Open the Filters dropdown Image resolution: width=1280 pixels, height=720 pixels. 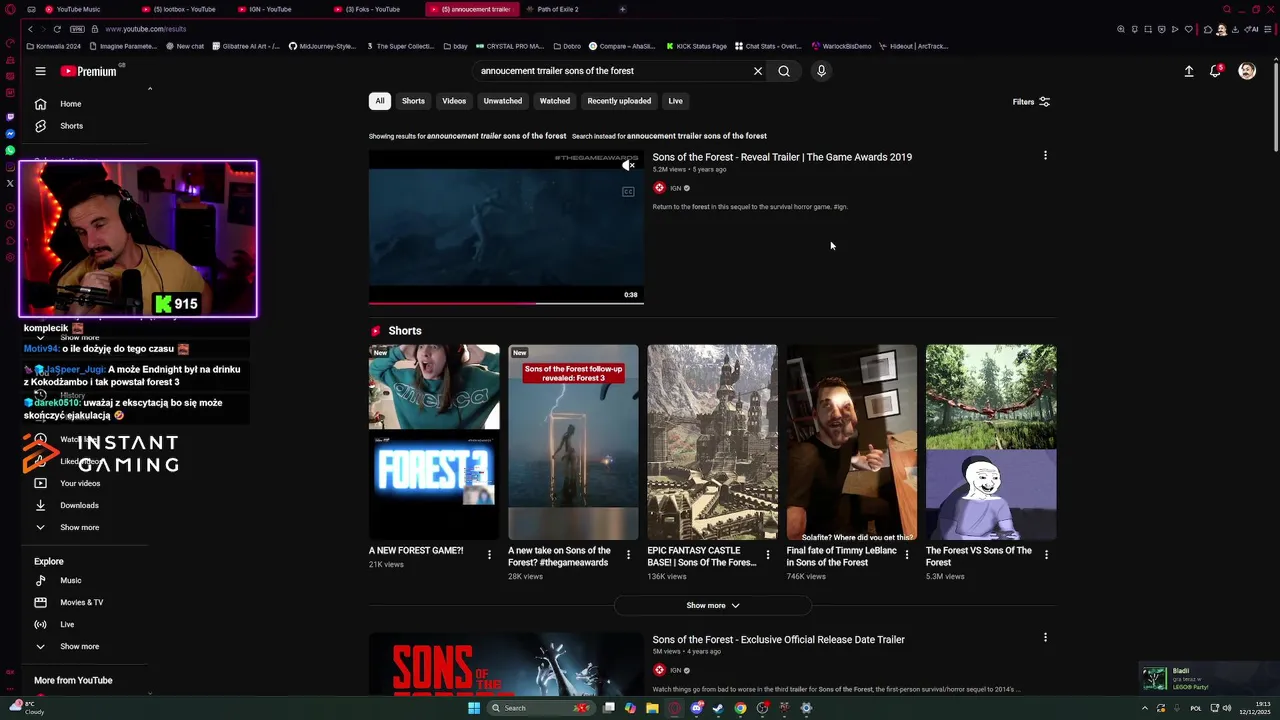[1031, 102]
